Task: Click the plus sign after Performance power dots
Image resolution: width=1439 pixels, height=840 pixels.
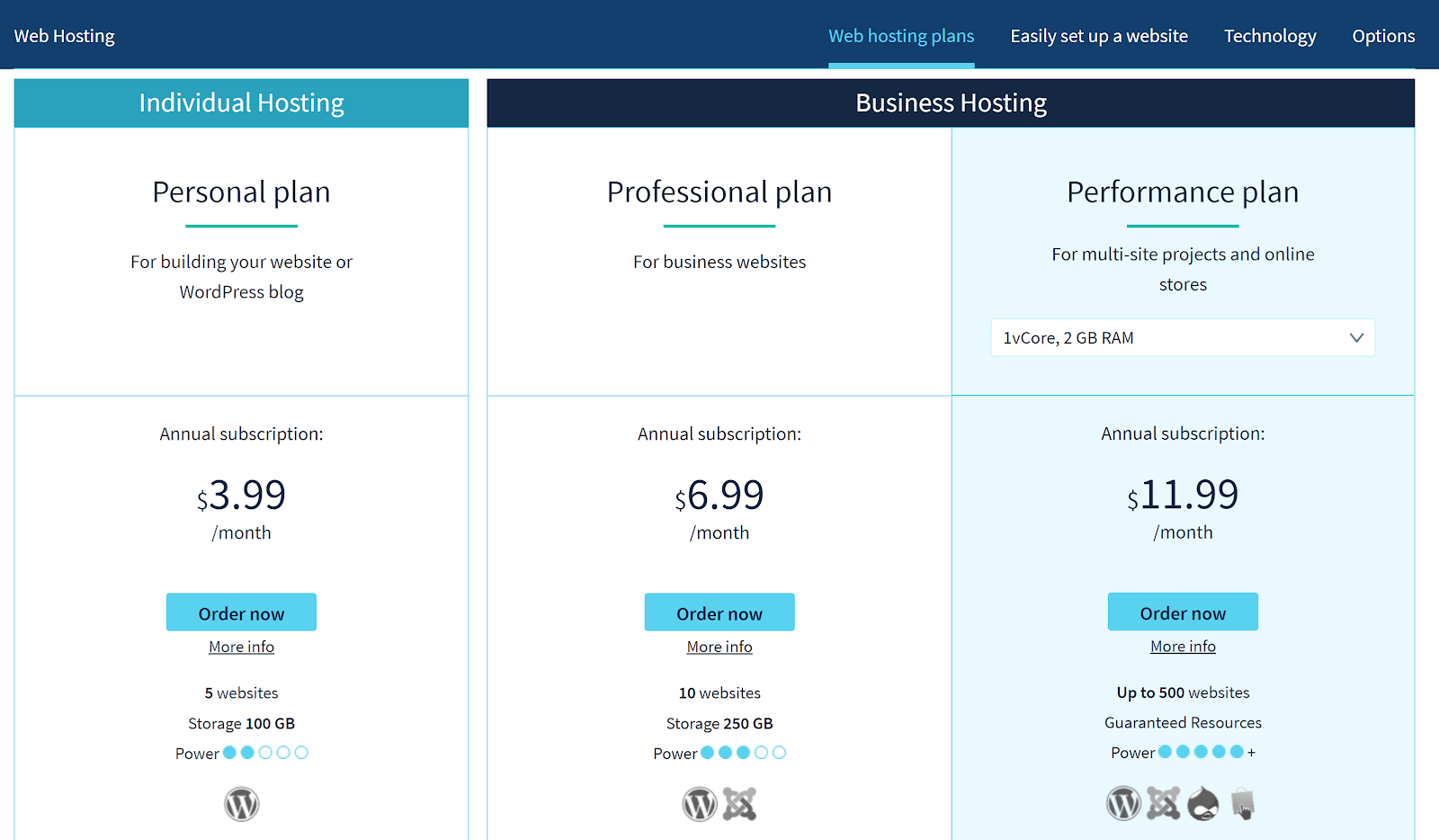Action: (1252, 752)
